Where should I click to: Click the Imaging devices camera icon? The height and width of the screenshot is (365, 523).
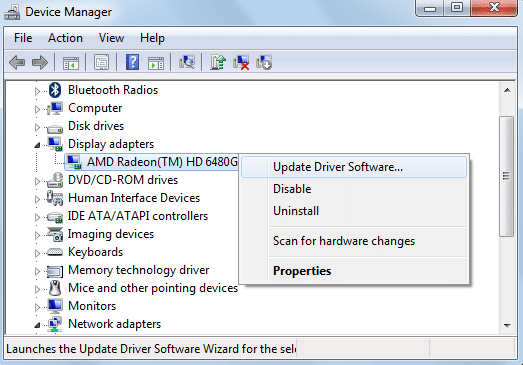point(55,234)
